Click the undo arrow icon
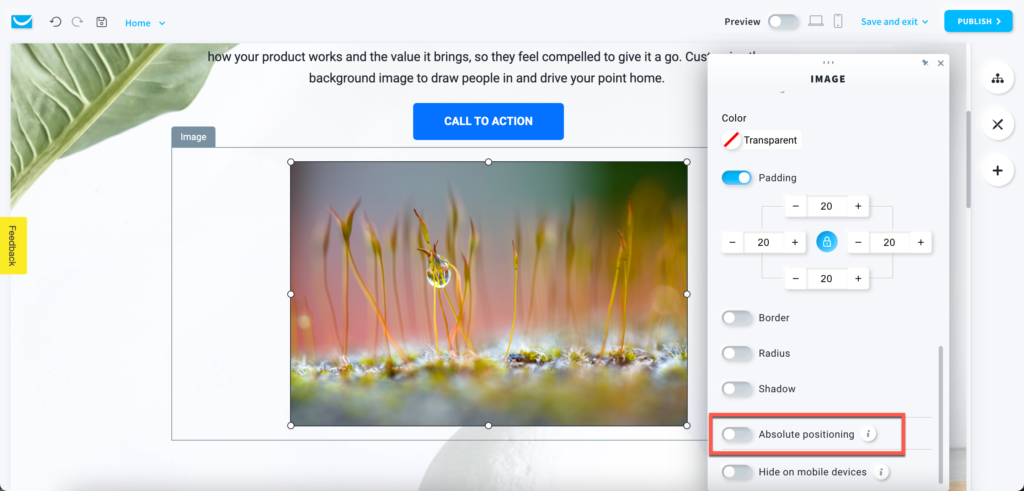The width and height of the screenshot is (1024, 491). point(56,22)
